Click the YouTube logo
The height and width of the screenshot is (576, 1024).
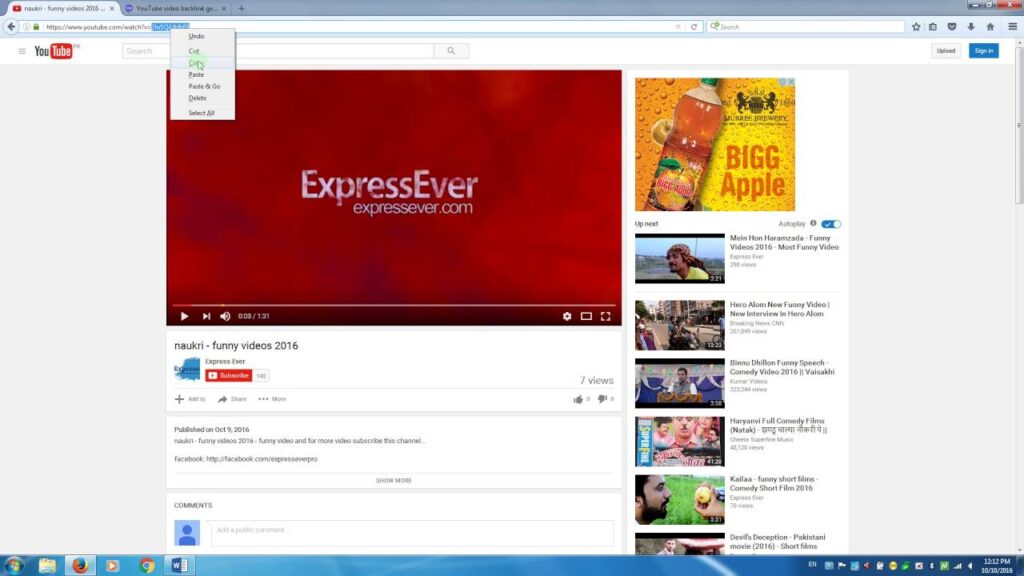[54, 51]
